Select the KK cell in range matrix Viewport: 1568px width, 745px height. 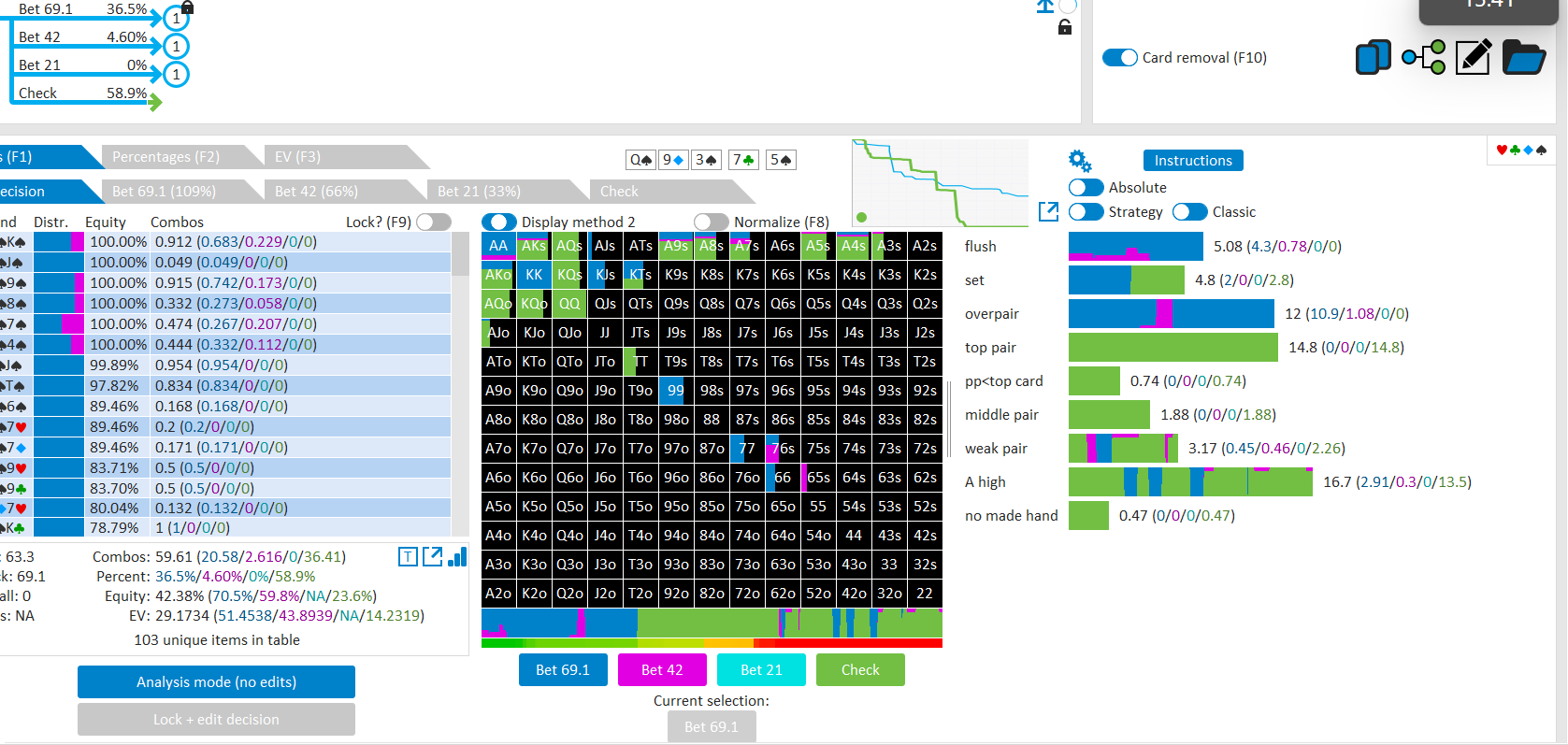coord(534,275)
